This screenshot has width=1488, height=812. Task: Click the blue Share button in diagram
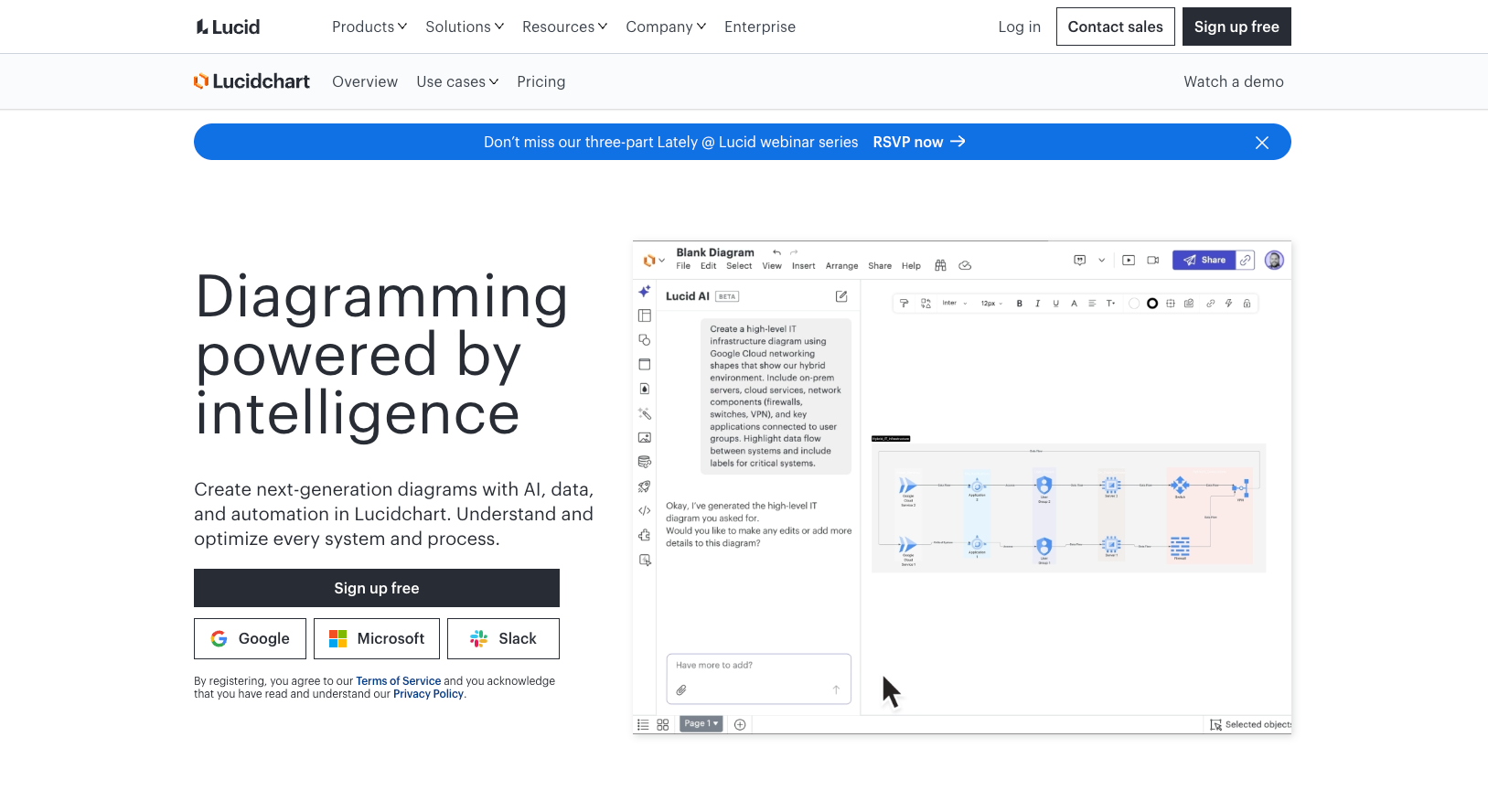point(1204,261)
